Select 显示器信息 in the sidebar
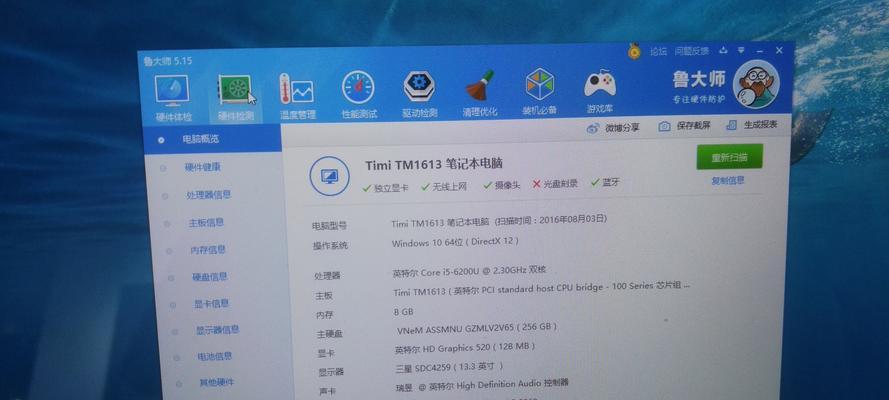 tap(217, 330)
